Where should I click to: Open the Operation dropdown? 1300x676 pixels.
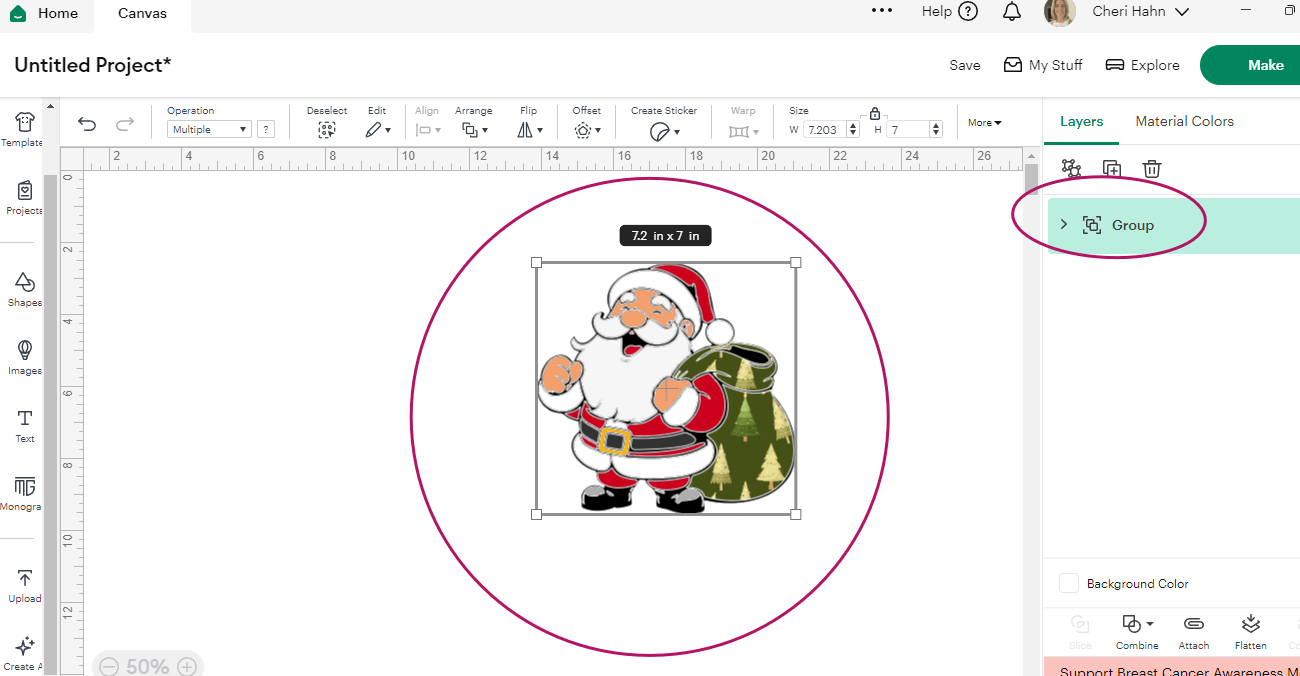tap(209, 129)
